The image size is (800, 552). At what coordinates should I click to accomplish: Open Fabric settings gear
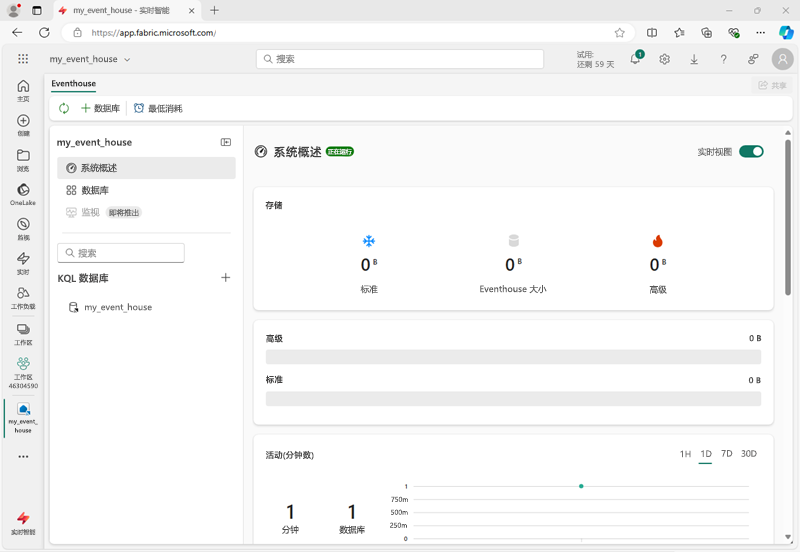[664, 59]
